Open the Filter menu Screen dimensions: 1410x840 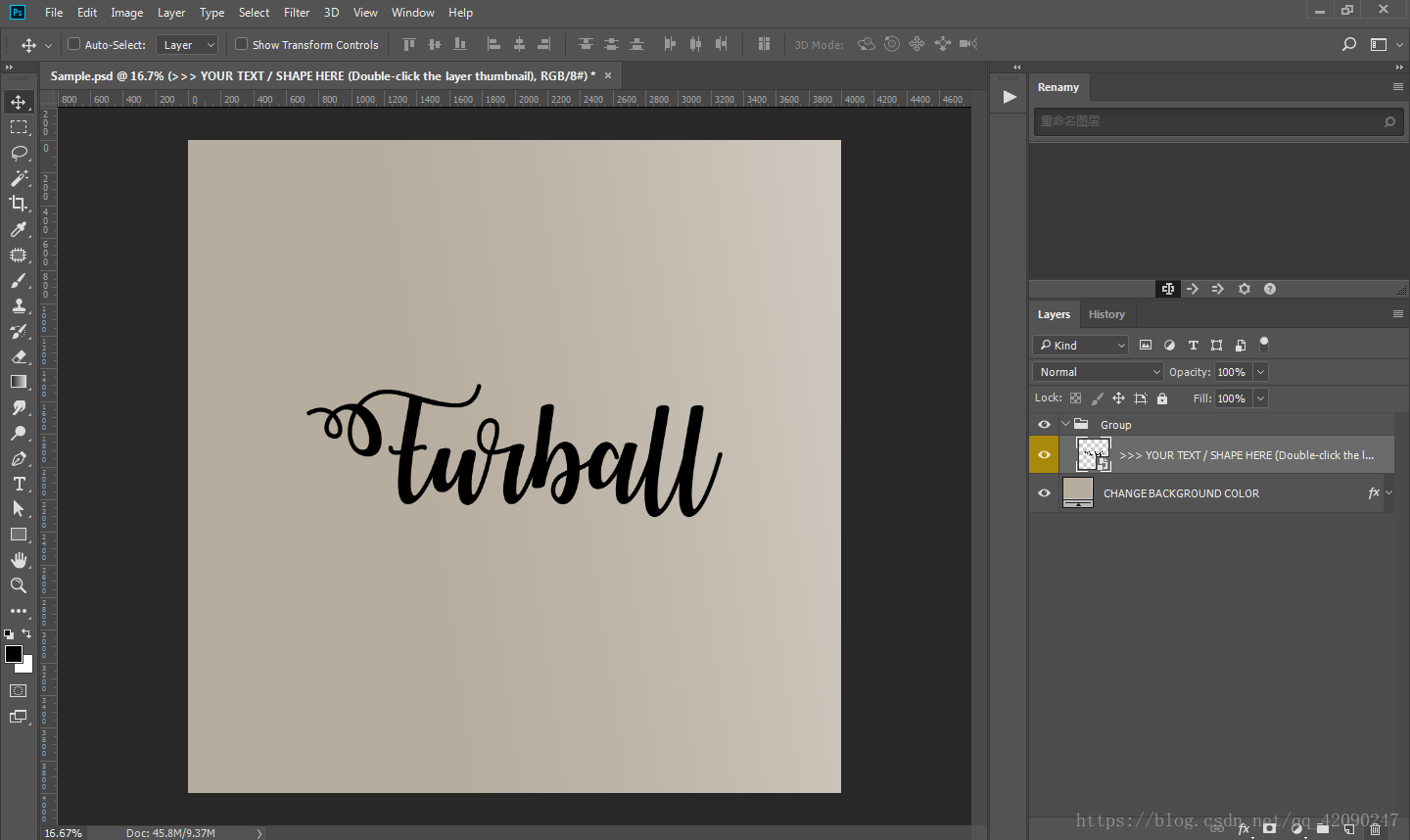coord(297,13)
